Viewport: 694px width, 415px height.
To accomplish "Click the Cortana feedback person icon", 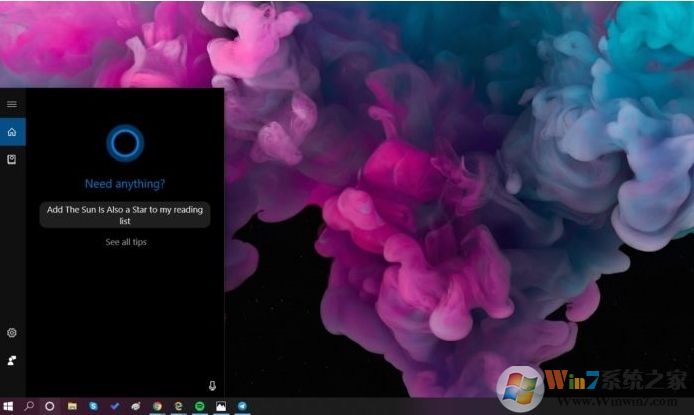I will tap(12, 361).
